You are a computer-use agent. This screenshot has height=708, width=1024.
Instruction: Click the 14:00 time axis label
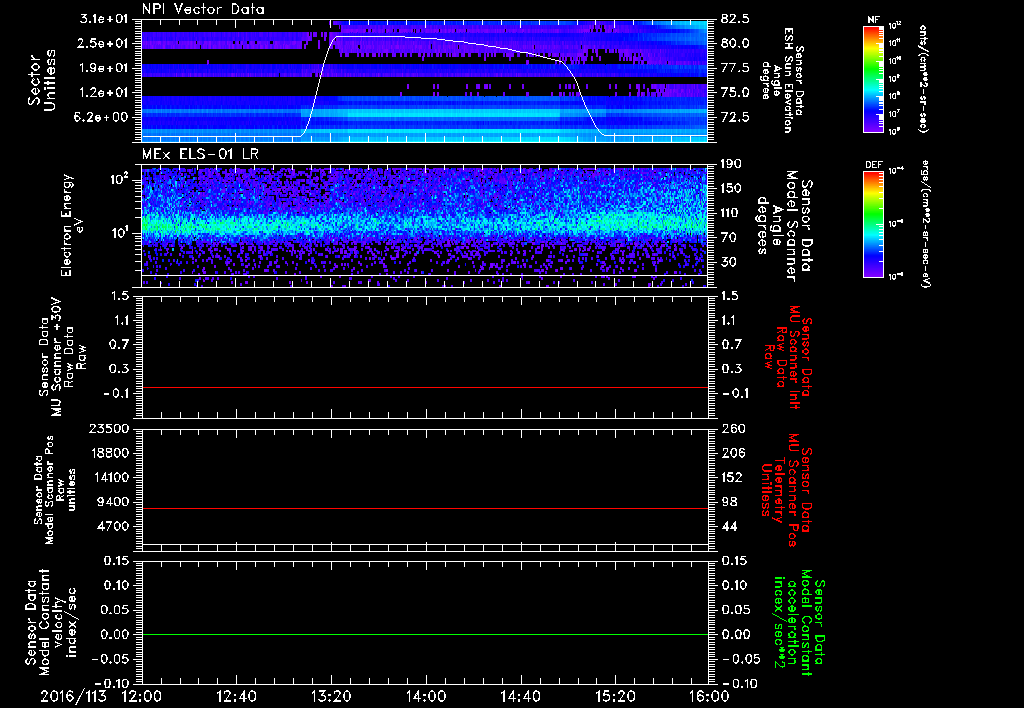pos(426,696)
